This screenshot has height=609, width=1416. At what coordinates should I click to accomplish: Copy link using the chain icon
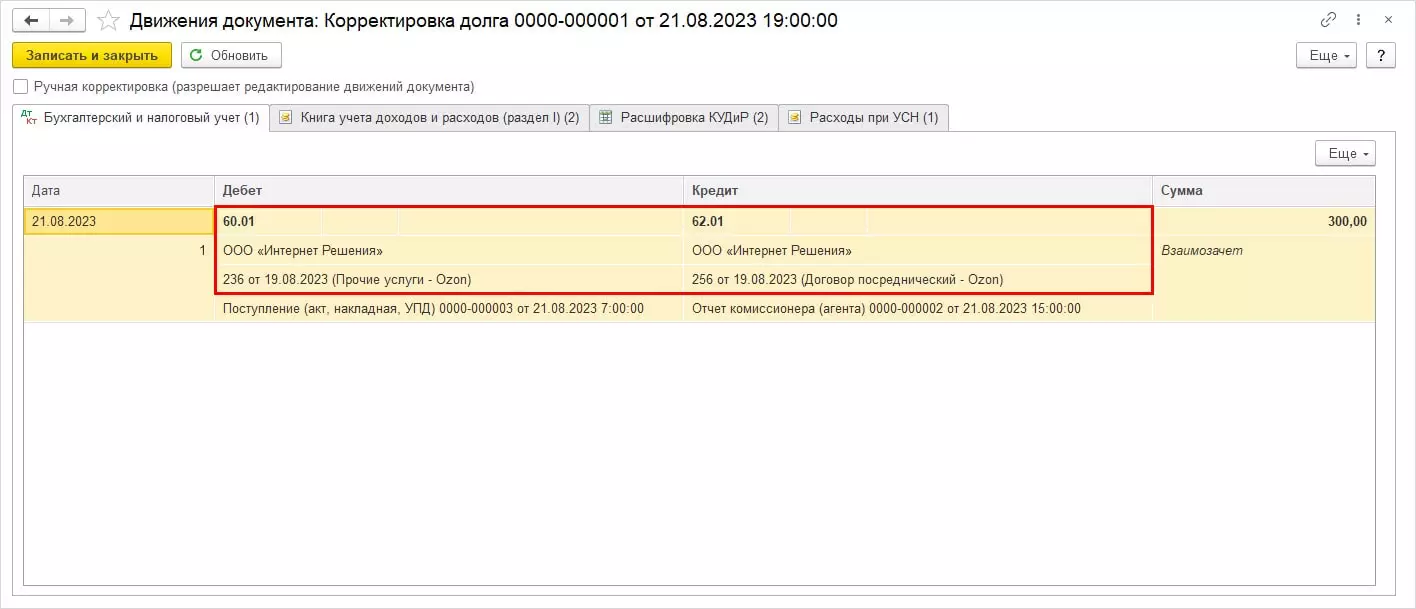(1329, 19)
